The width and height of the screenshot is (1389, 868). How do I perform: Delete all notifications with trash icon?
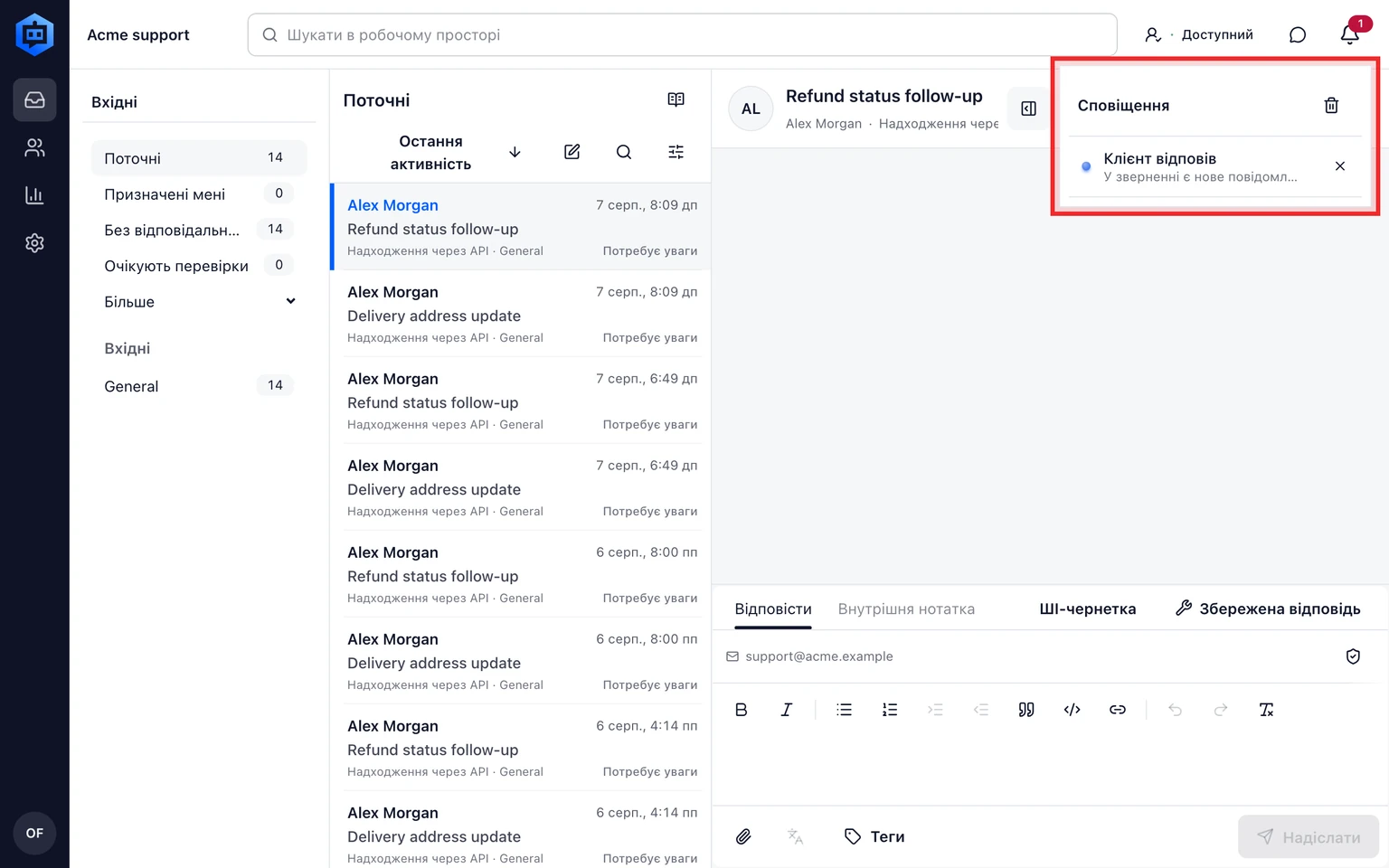[1331, 106]
